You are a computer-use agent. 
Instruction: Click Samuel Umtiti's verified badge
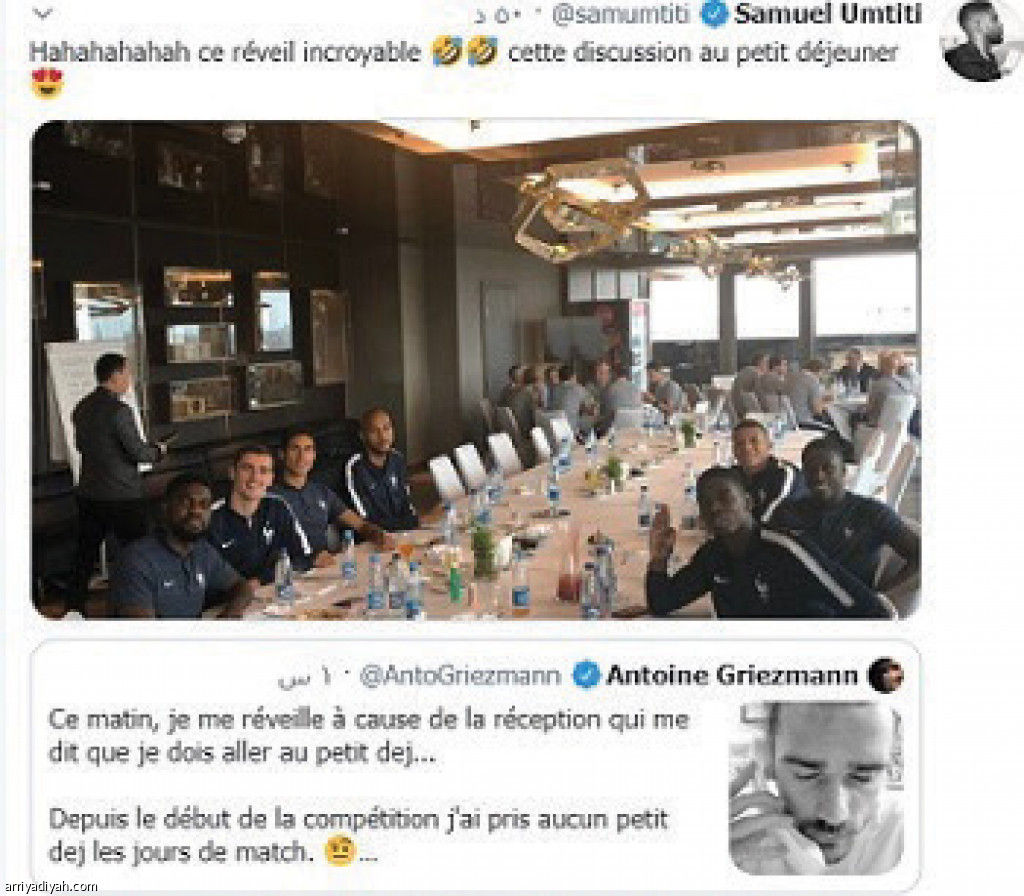coord(714,14)
